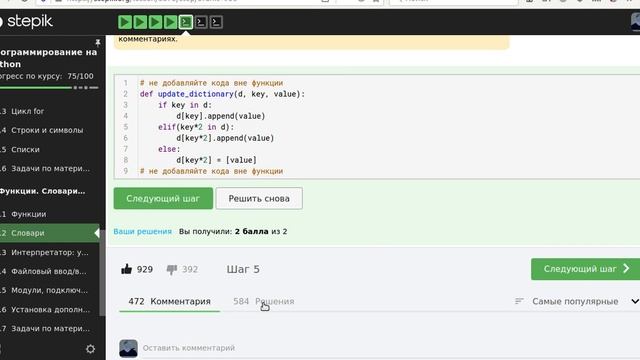Select section Функции. Словари...
Image resolution: width=640 pixels, height=360 pixels.
(x=42, y=191)
